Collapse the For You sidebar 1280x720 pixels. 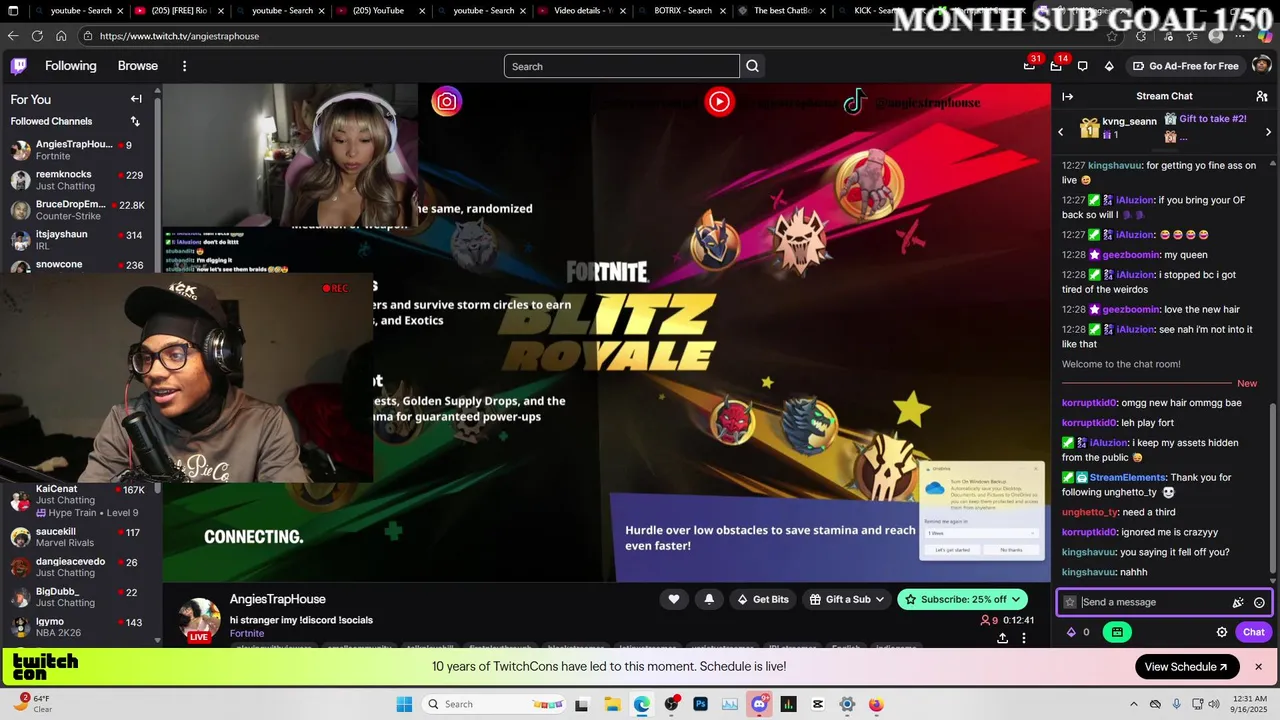click(136, 99)
